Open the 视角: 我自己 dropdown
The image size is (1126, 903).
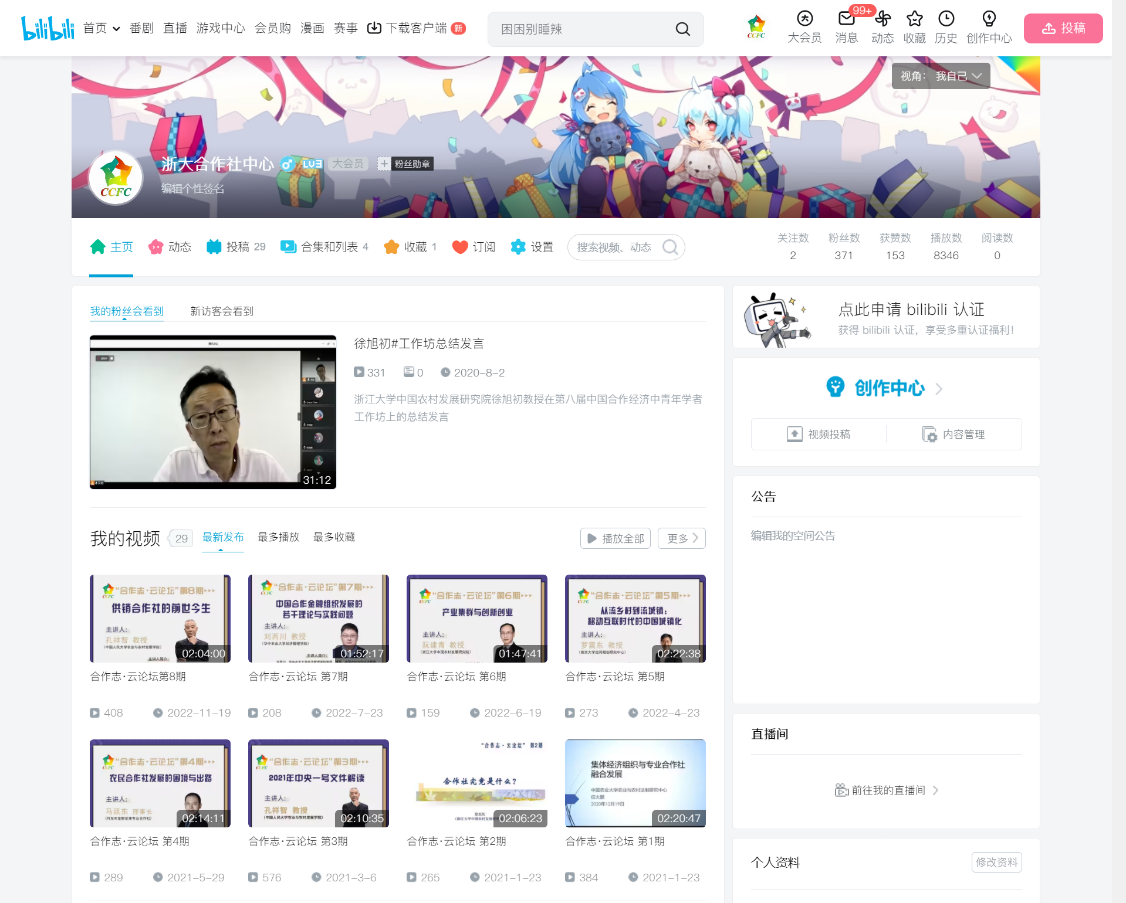point(941,76)
